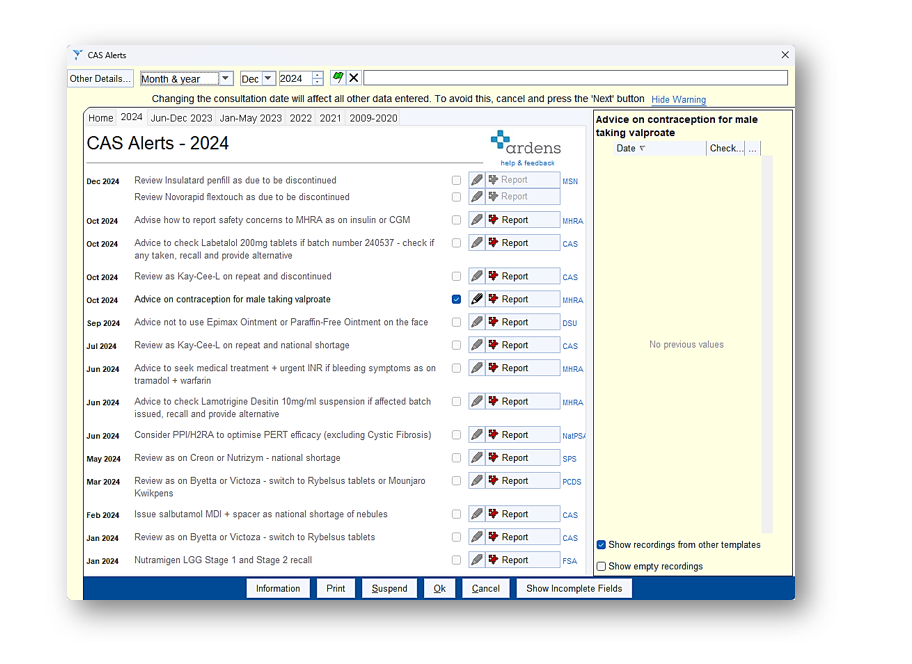Click the Print button
Viewport: 912px width, 664px height.
(336, 588)
